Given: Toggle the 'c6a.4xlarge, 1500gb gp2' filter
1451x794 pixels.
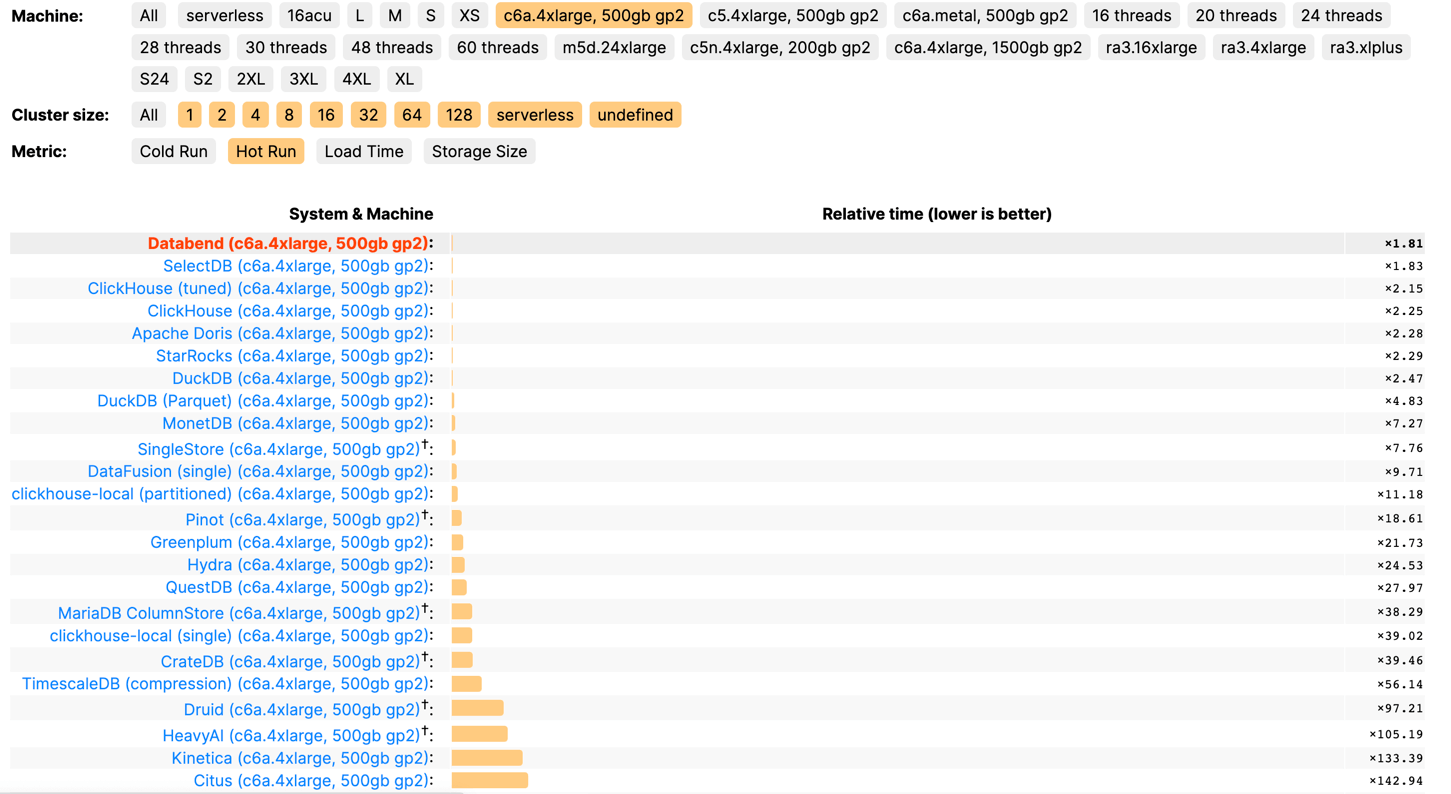Looking at the screenshot, I should (988, 47).
